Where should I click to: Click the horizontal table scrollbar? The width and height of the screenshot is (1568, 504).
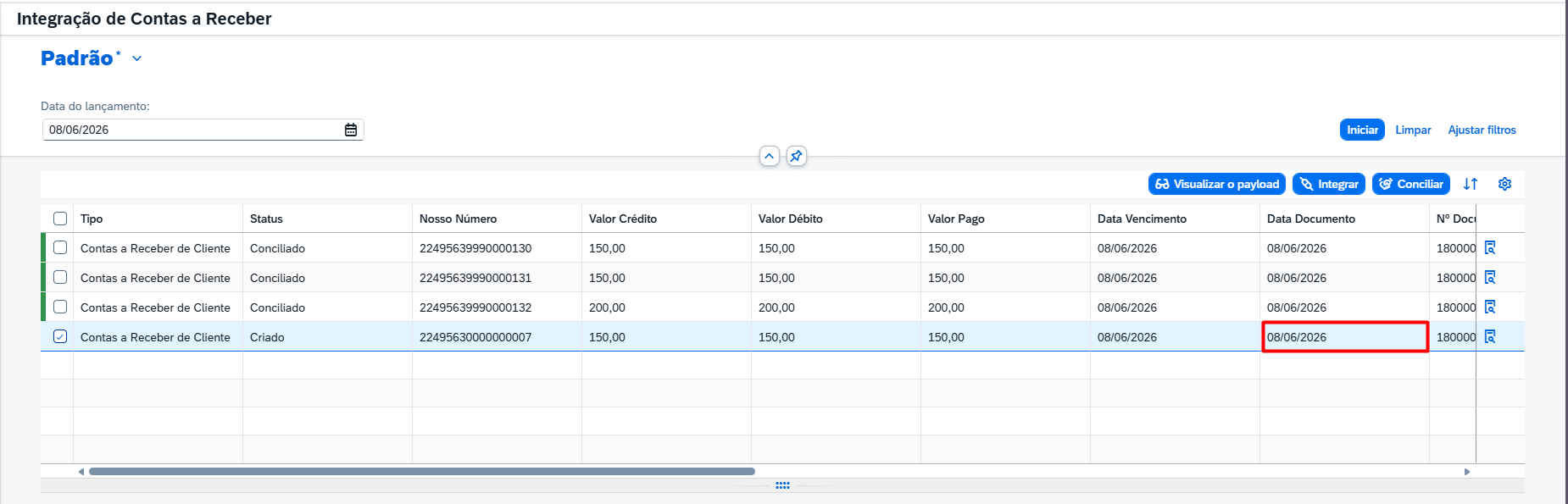point(422,471)
